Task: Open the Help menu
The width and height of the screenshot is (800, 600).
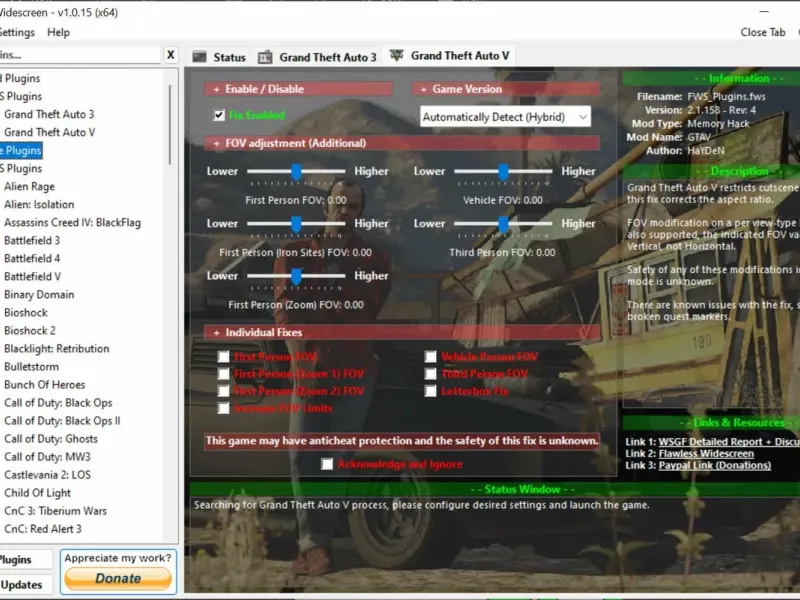Action: coord(59,32)
